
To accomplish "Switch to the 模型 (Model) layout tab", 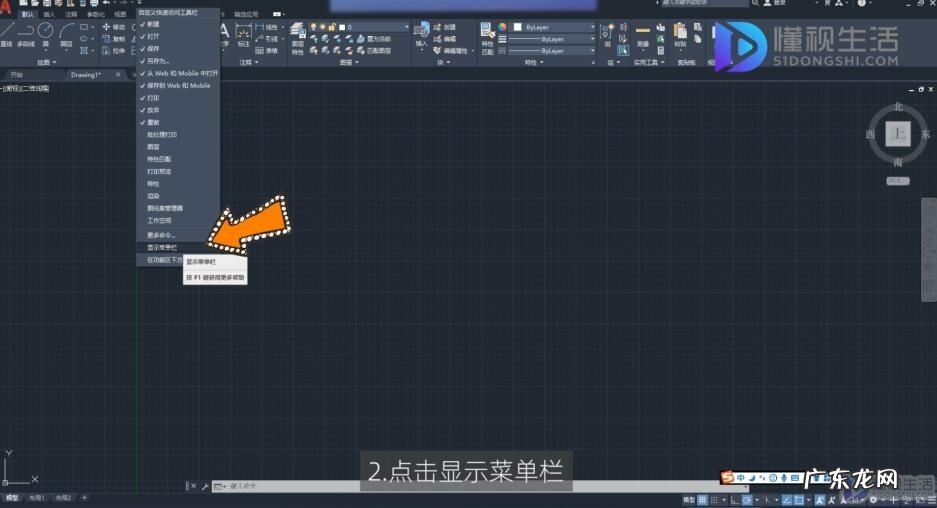I will (x=12, y=498).
